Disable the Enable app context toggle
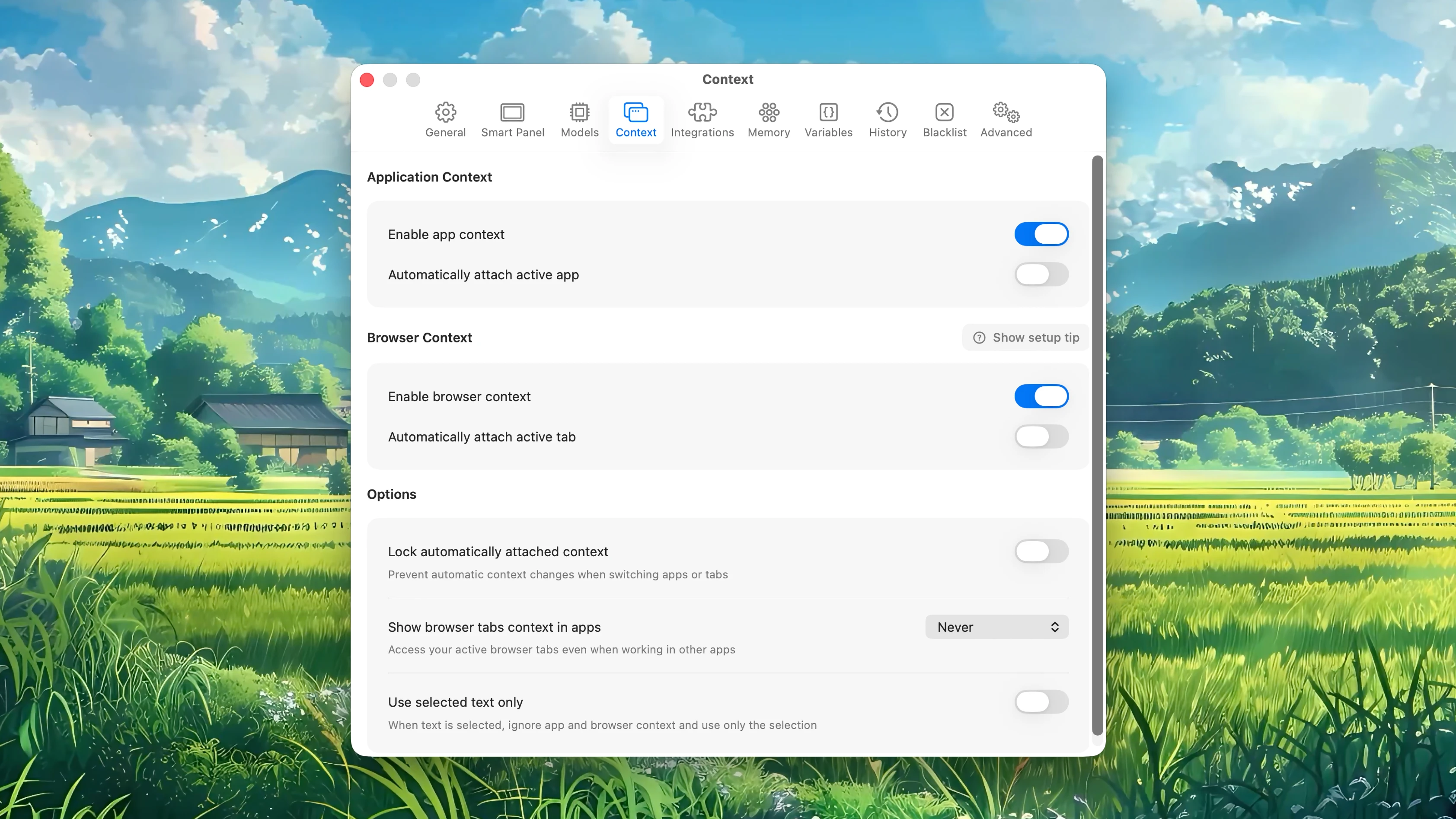The width and height of the screenshot is (1456, 819). (x=1041, y=234)
